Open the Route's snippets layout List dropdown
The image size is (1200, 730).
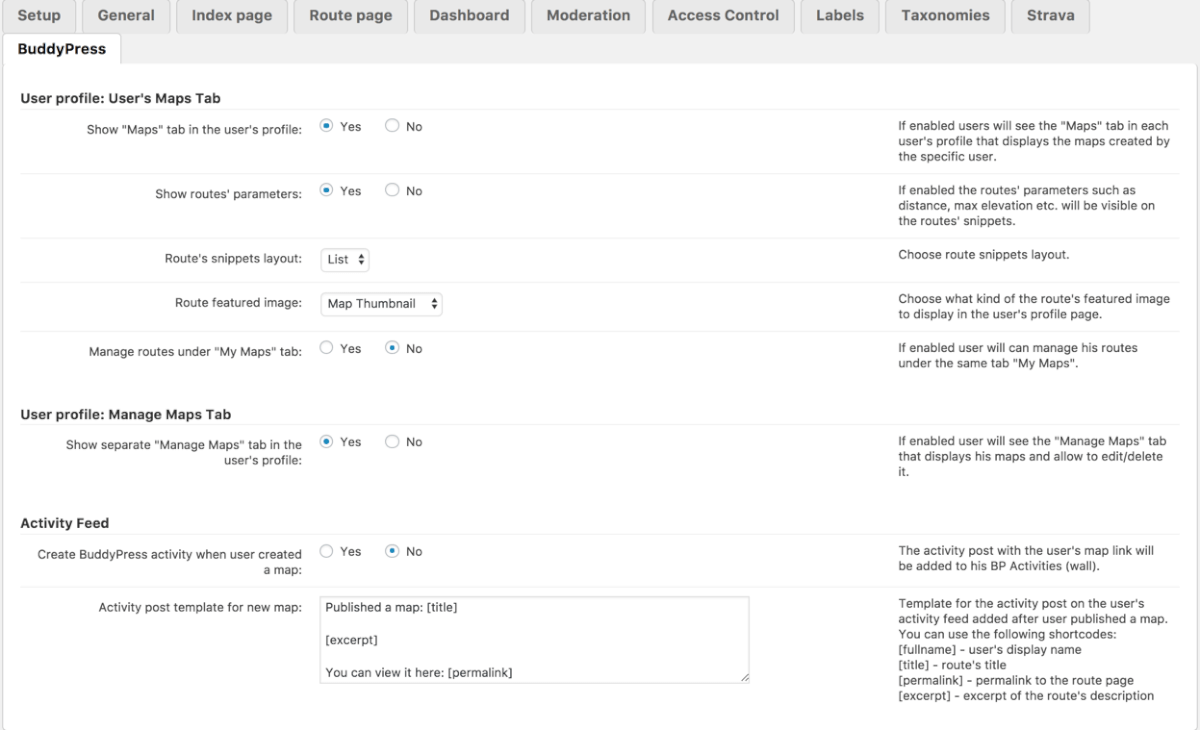(x=346, y=259)
